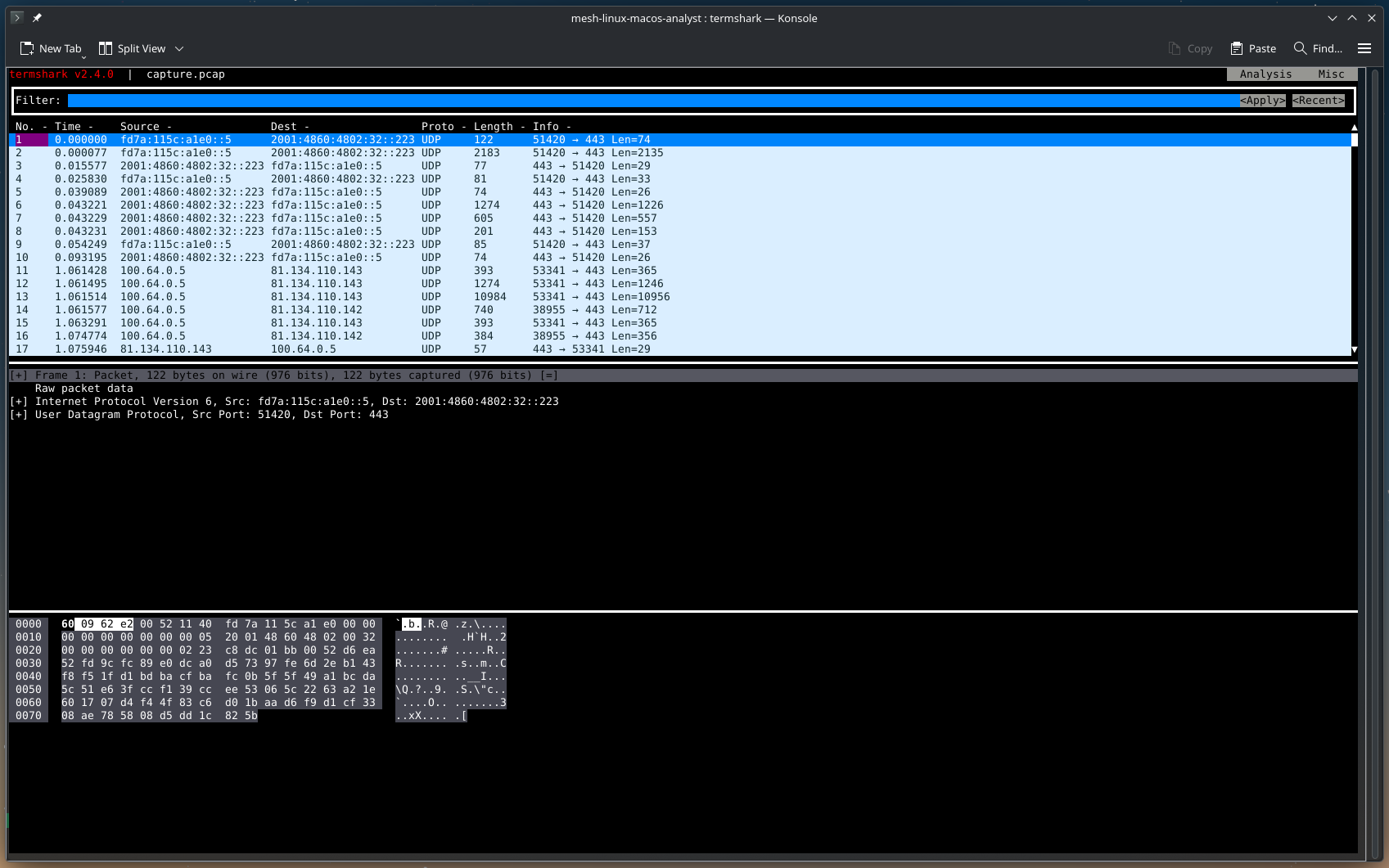
Task: Open the Konsole hamburger menu
Action: tap(1364, 49)
